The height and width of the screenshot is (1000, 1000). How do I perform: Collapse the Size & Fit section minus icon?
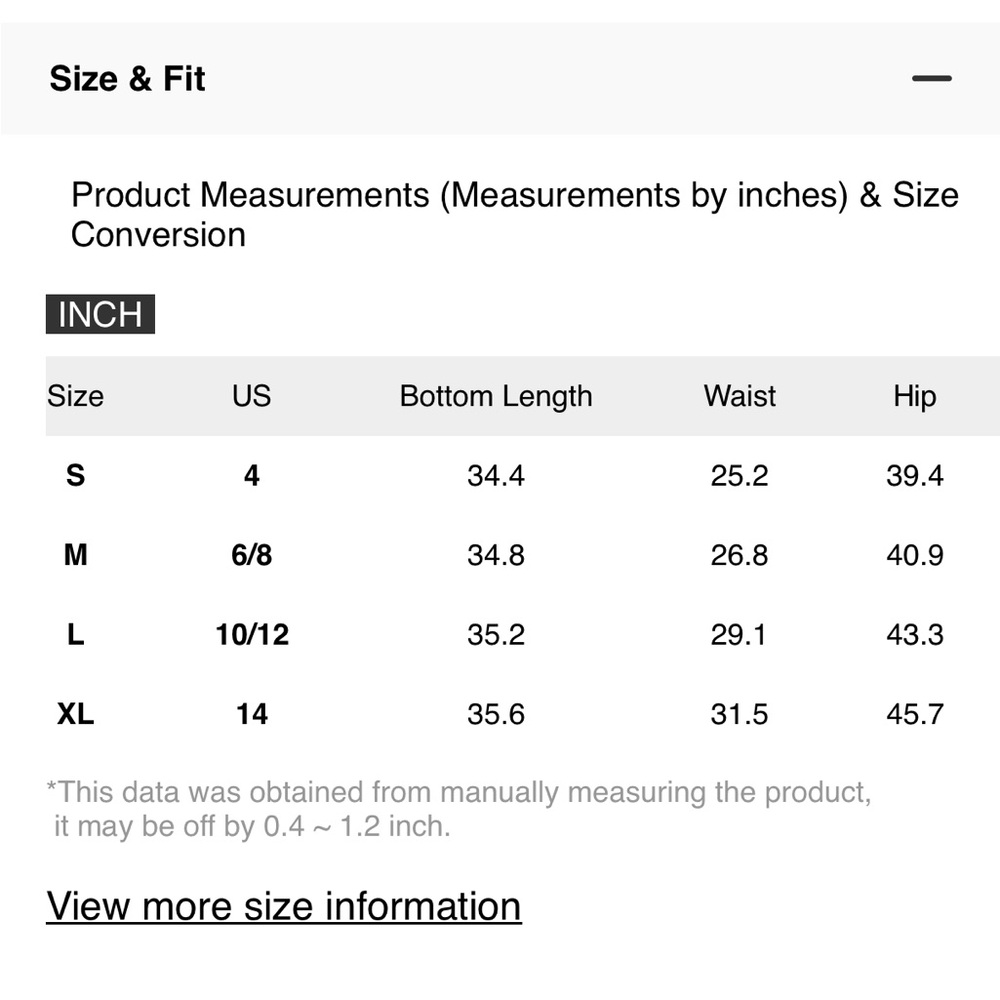[x=931, y=79]
